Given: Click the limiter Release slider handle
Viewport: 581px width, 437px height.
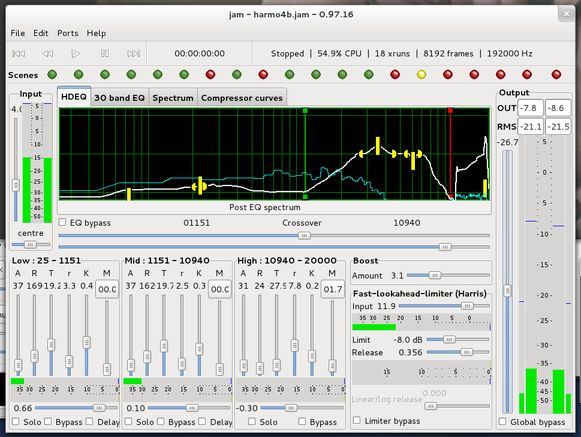Looking at the screenshot, I should coord(467,352).
